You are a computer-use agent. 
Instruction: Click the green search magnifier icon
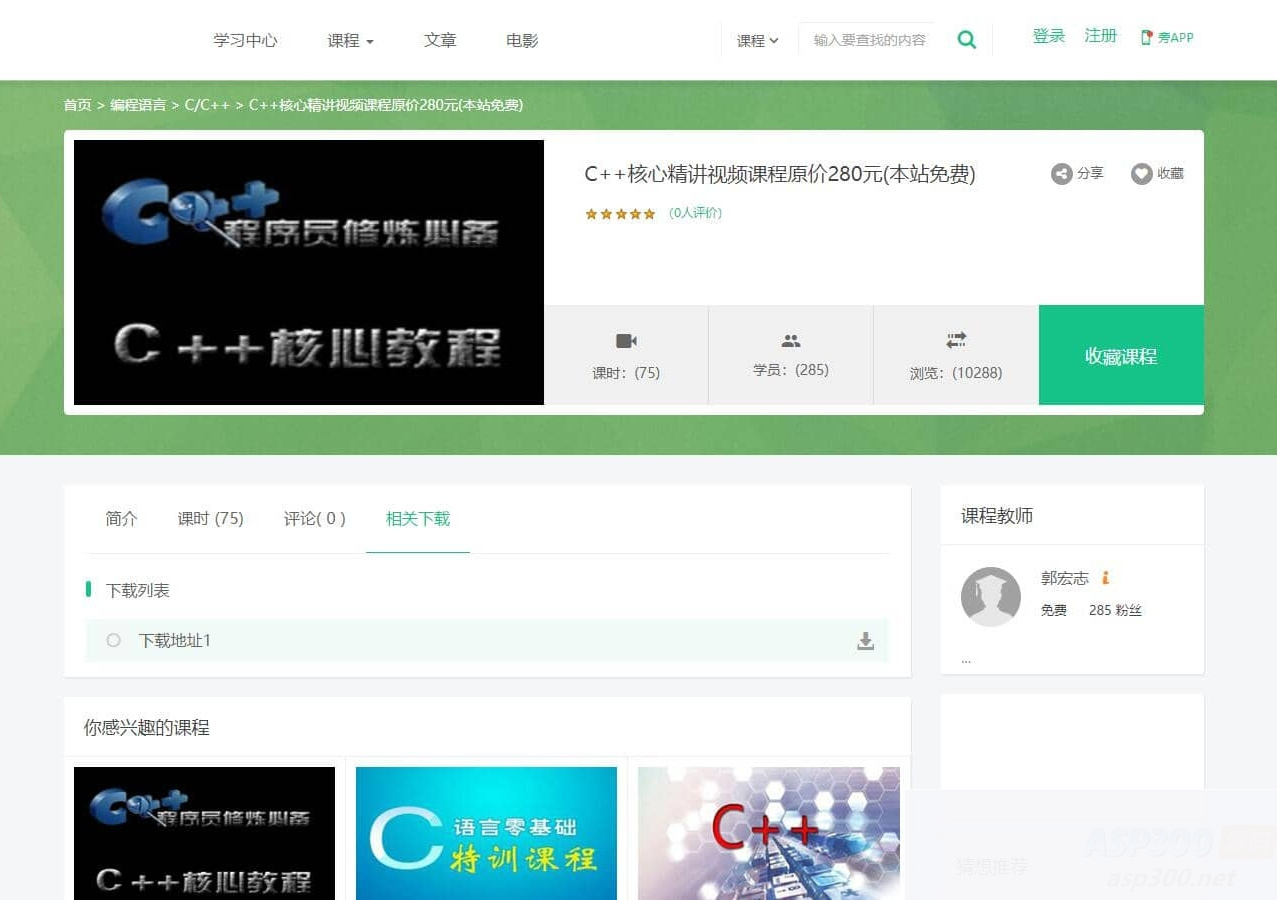(965, 39)
